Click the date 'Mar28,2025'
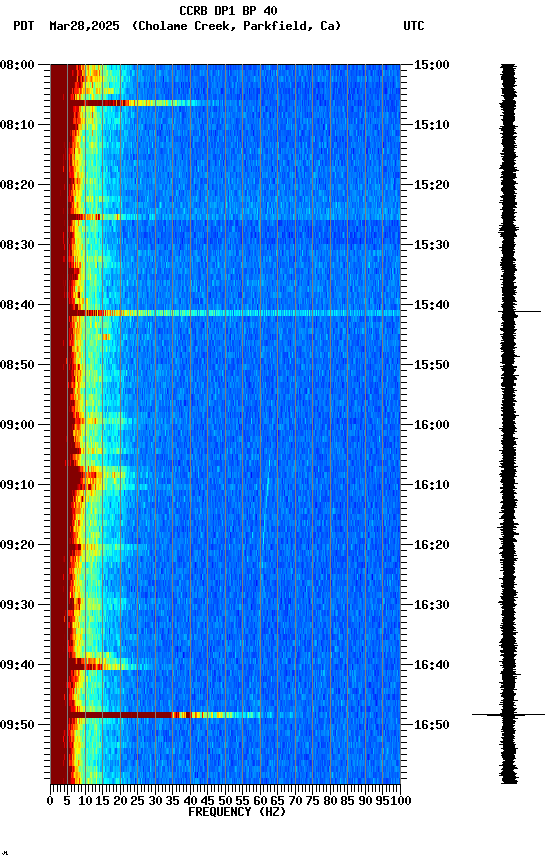This screenshot has width=552, height=864. click(84, 26)
